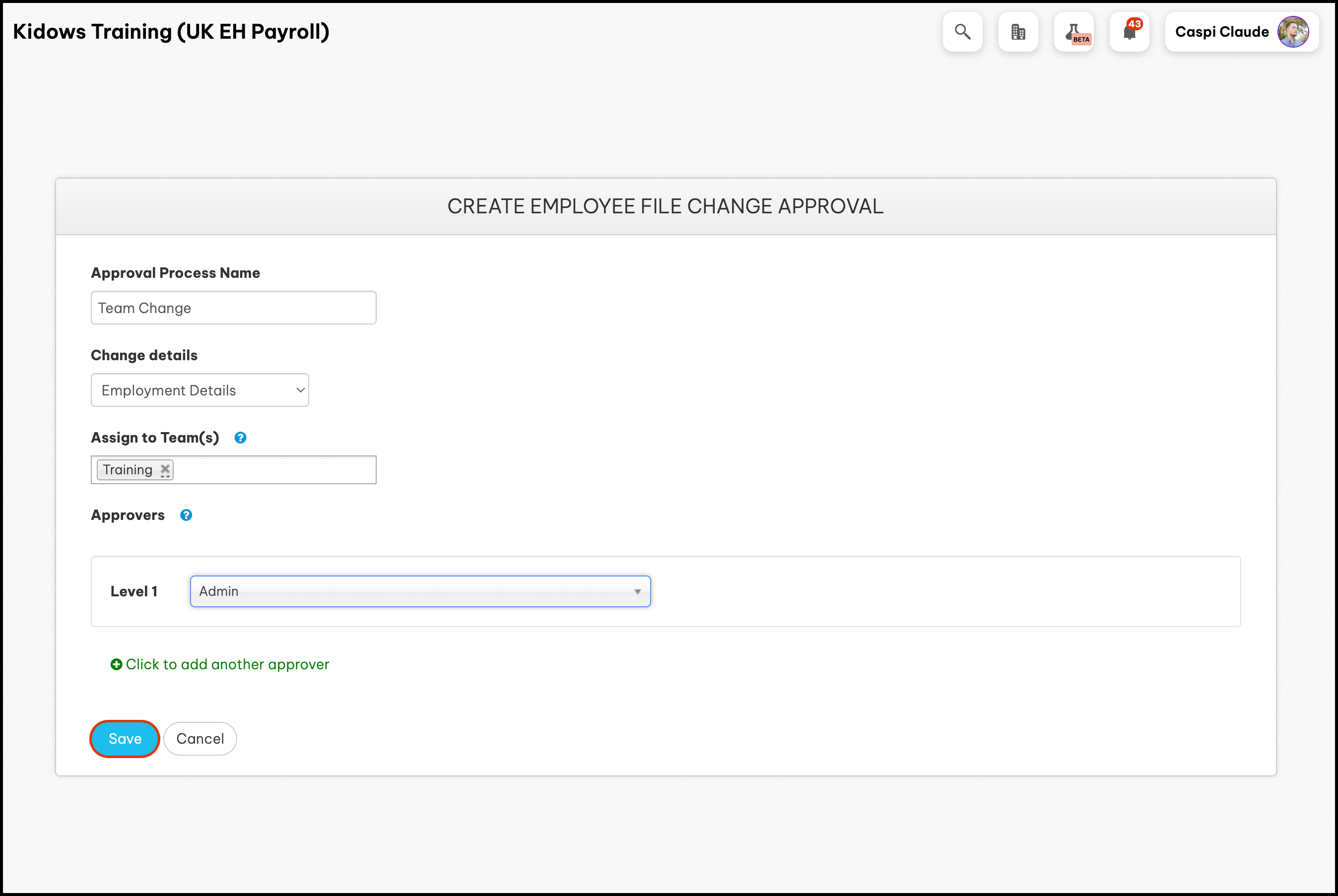This screenshot has width=1338, height=896.
Task: Click the Approval Process Name field
Action: tap(233, 308)
